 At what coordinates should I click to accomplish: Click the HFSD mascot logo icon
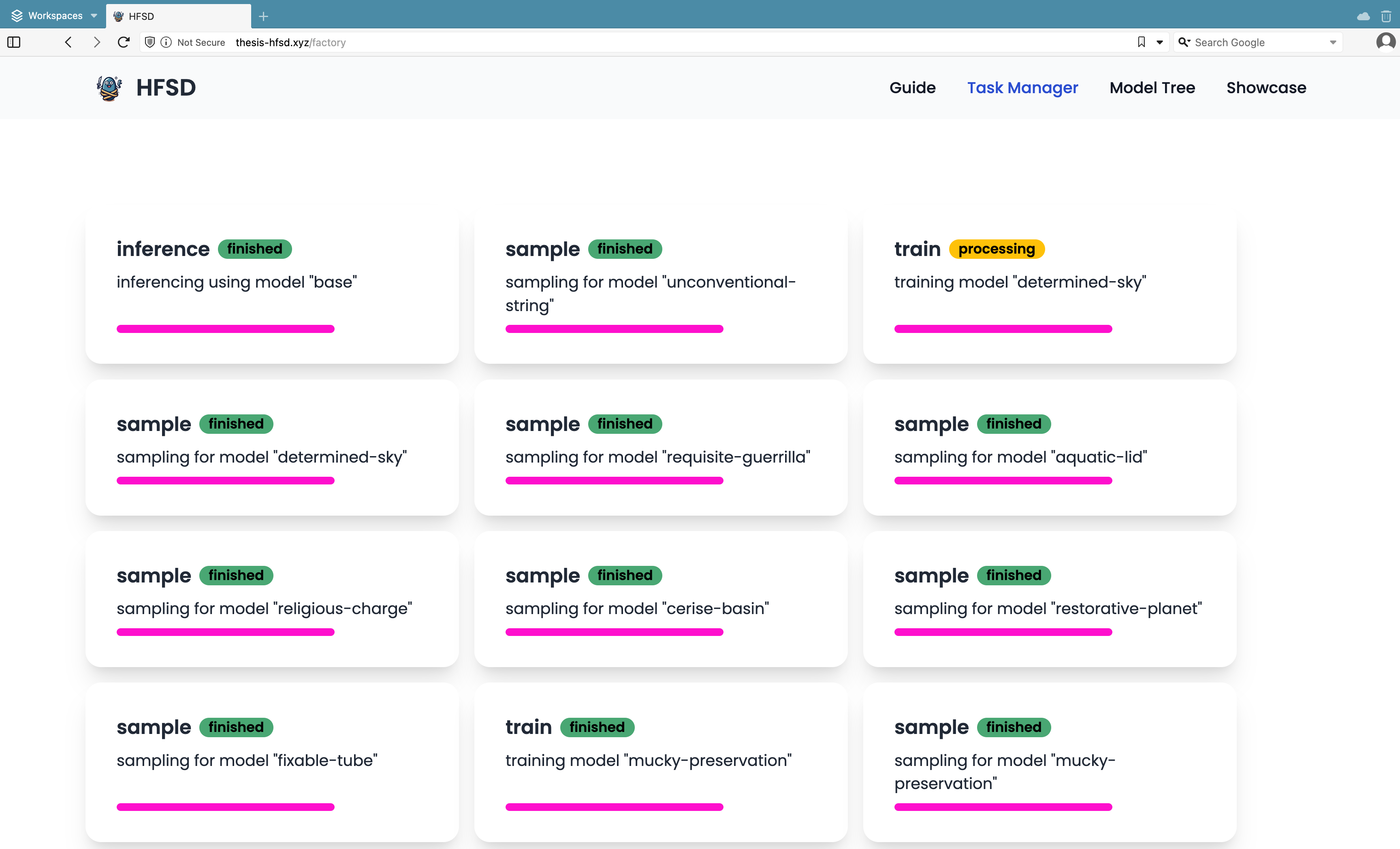(x=109, y=88)
